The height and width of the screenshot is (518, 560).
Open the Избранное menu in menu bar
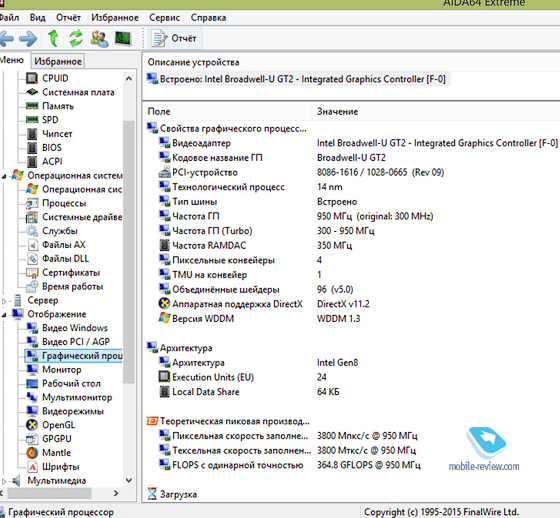[115, 18]
